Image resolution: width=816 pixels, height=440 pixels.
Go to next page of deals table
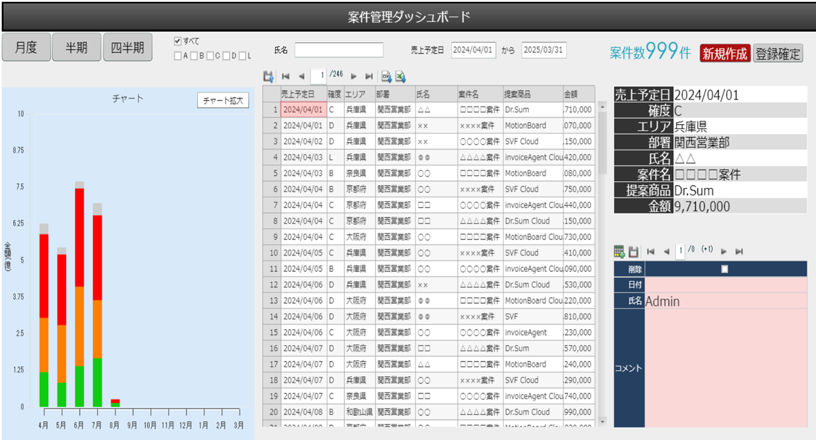[355, 76]
